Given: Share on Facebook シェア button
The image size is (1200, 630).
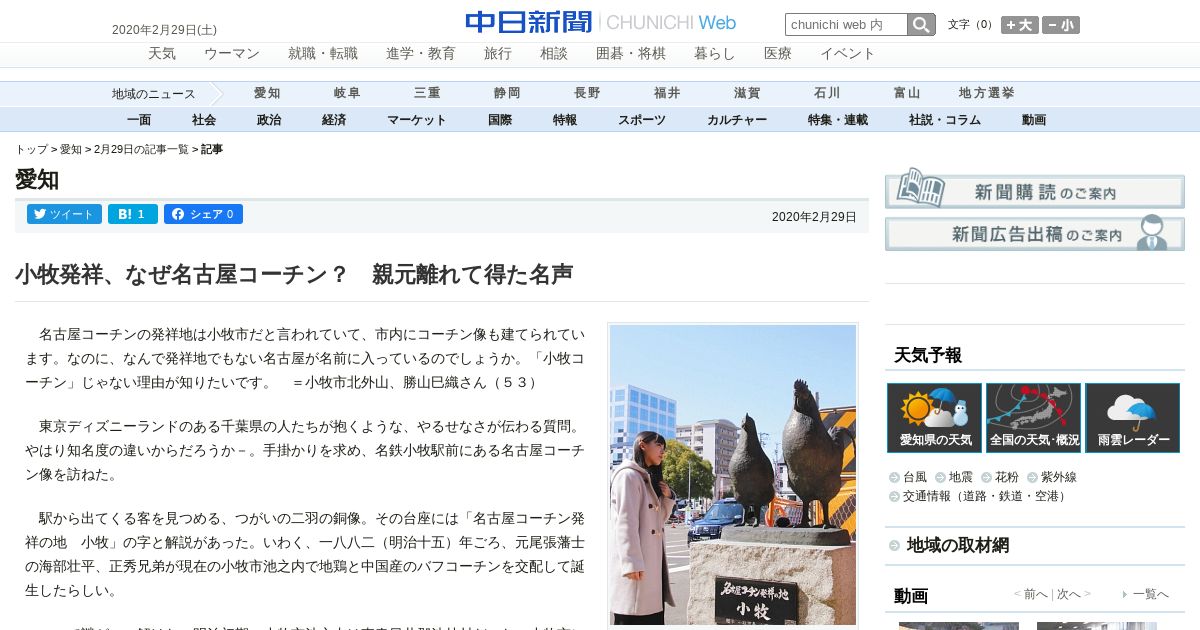Looking at the screenshot, I should point(203,214).
